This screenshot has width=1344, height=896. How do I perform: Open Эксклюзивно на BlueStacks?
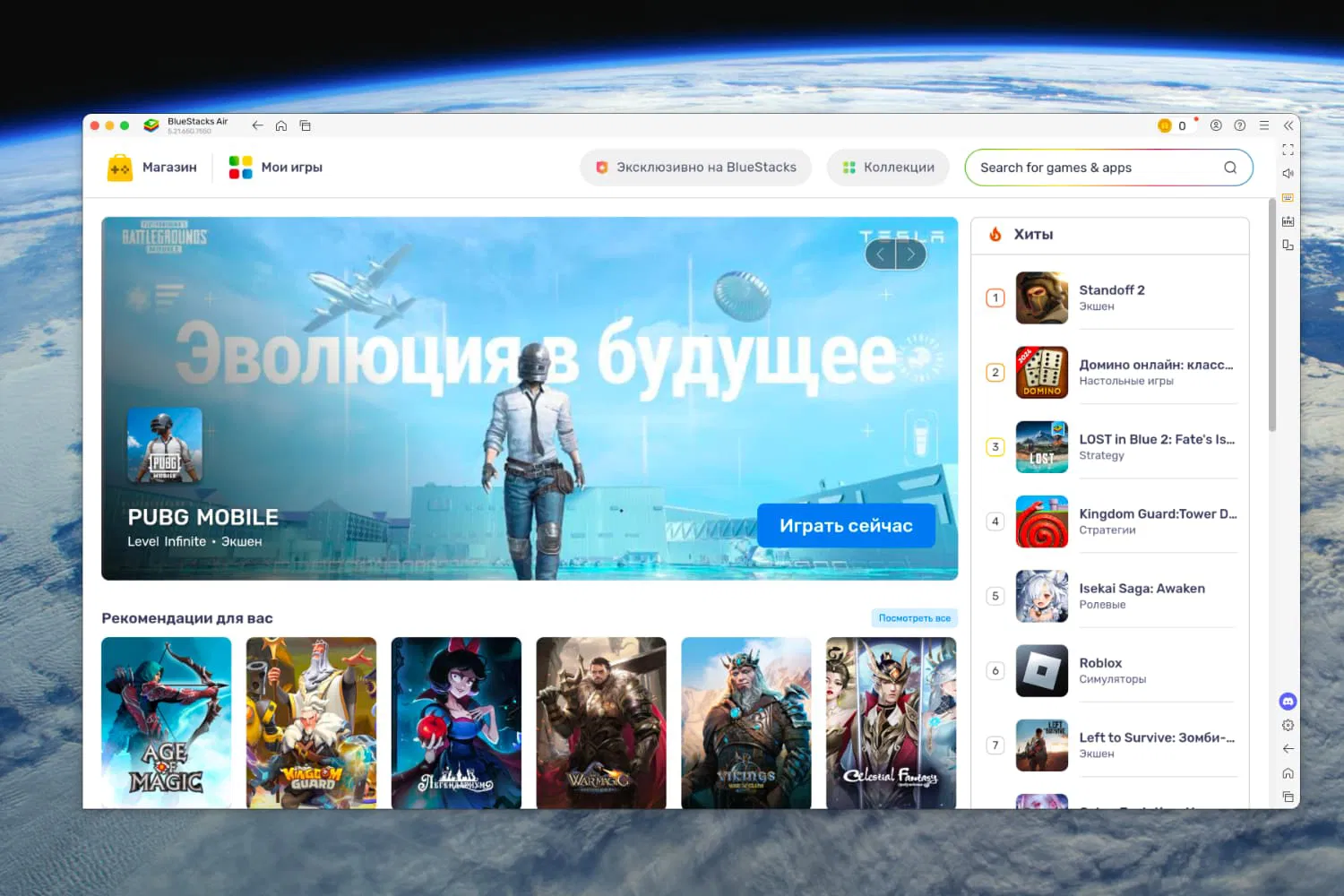(x=695, y=168)
